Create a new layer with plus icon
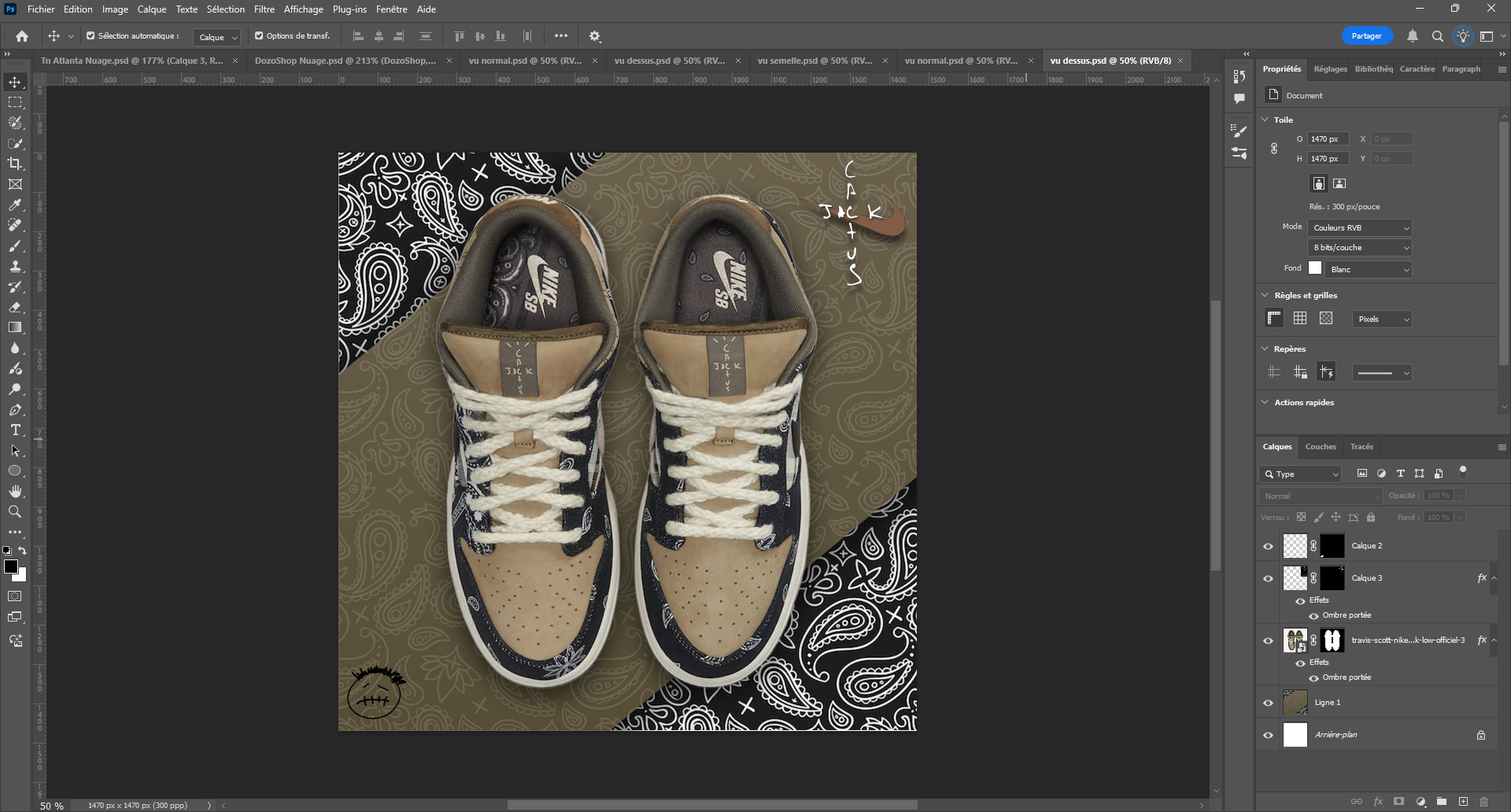Screen dimensions: 1511x812 [1463, 802]
